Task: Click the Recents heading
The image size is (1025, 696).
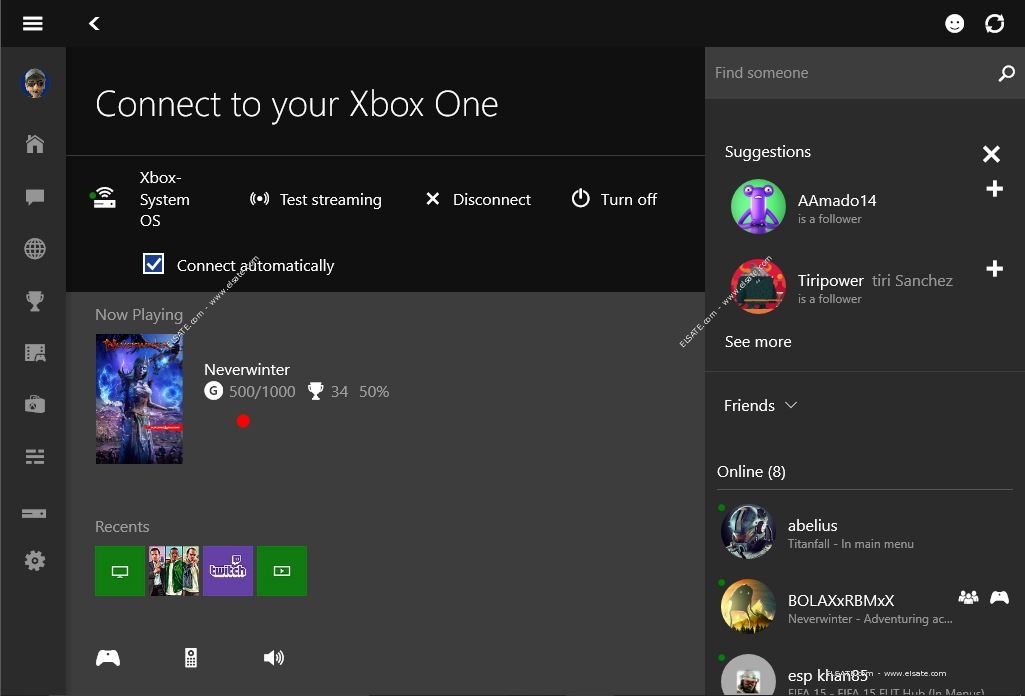Action: point(122,527)
